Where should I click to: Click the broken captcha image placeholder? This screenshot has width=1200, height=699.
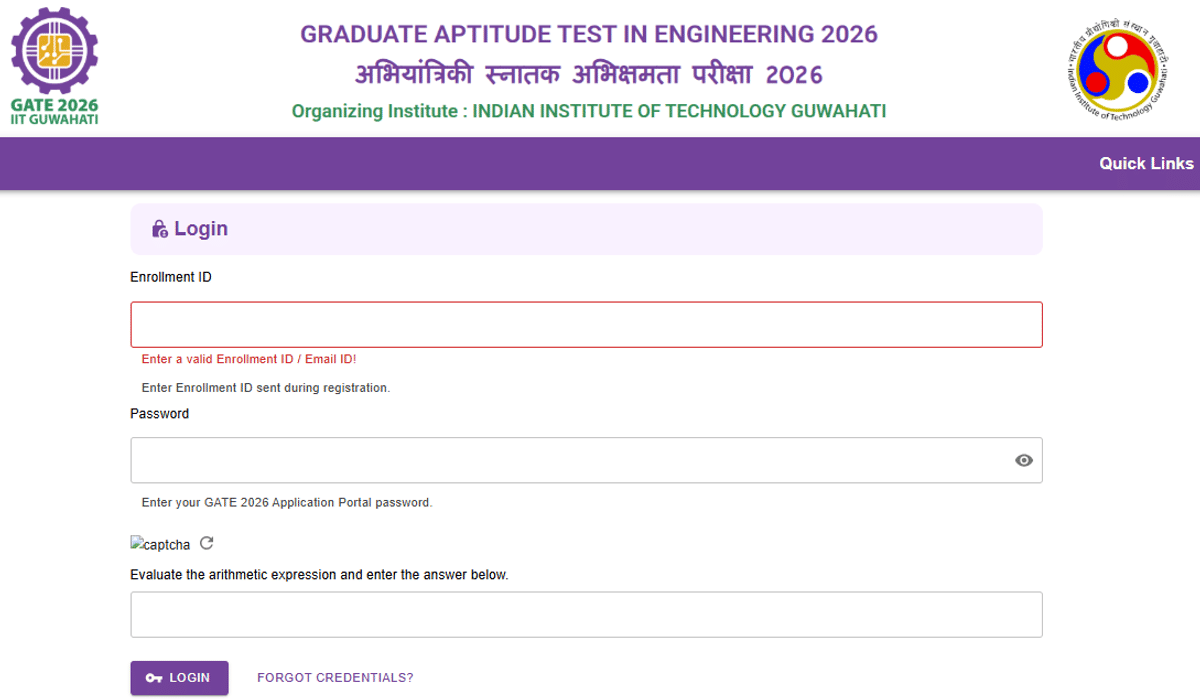pos(160,545)
